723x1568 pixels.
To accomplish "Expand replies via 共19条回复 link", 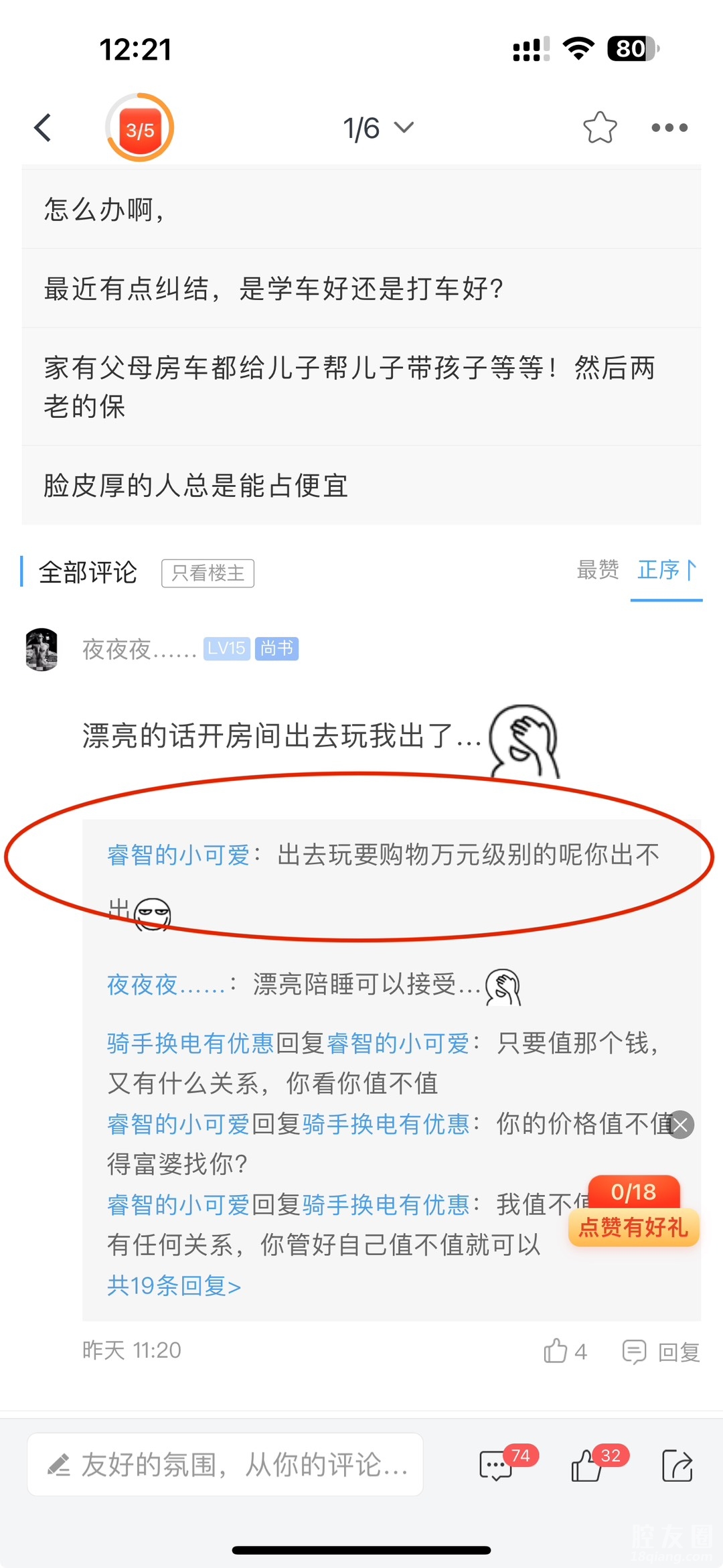I will coord(174,1286).
